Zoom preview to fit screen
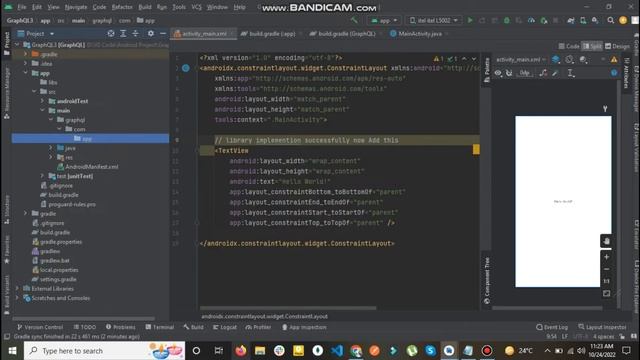The width and height of the screenshot is (640, 360). tap(607, 293)
